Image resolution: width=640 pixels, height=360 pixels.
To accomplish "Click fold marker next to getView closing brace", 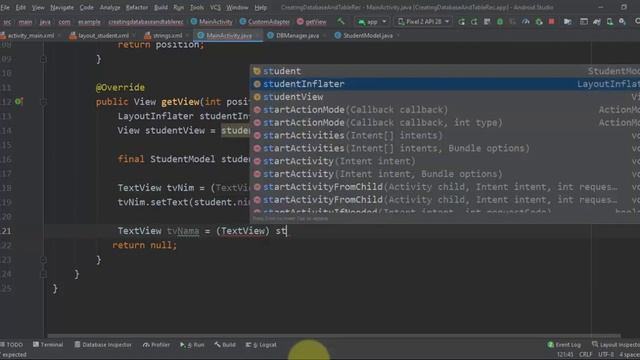I will click(x=43, y=260).
